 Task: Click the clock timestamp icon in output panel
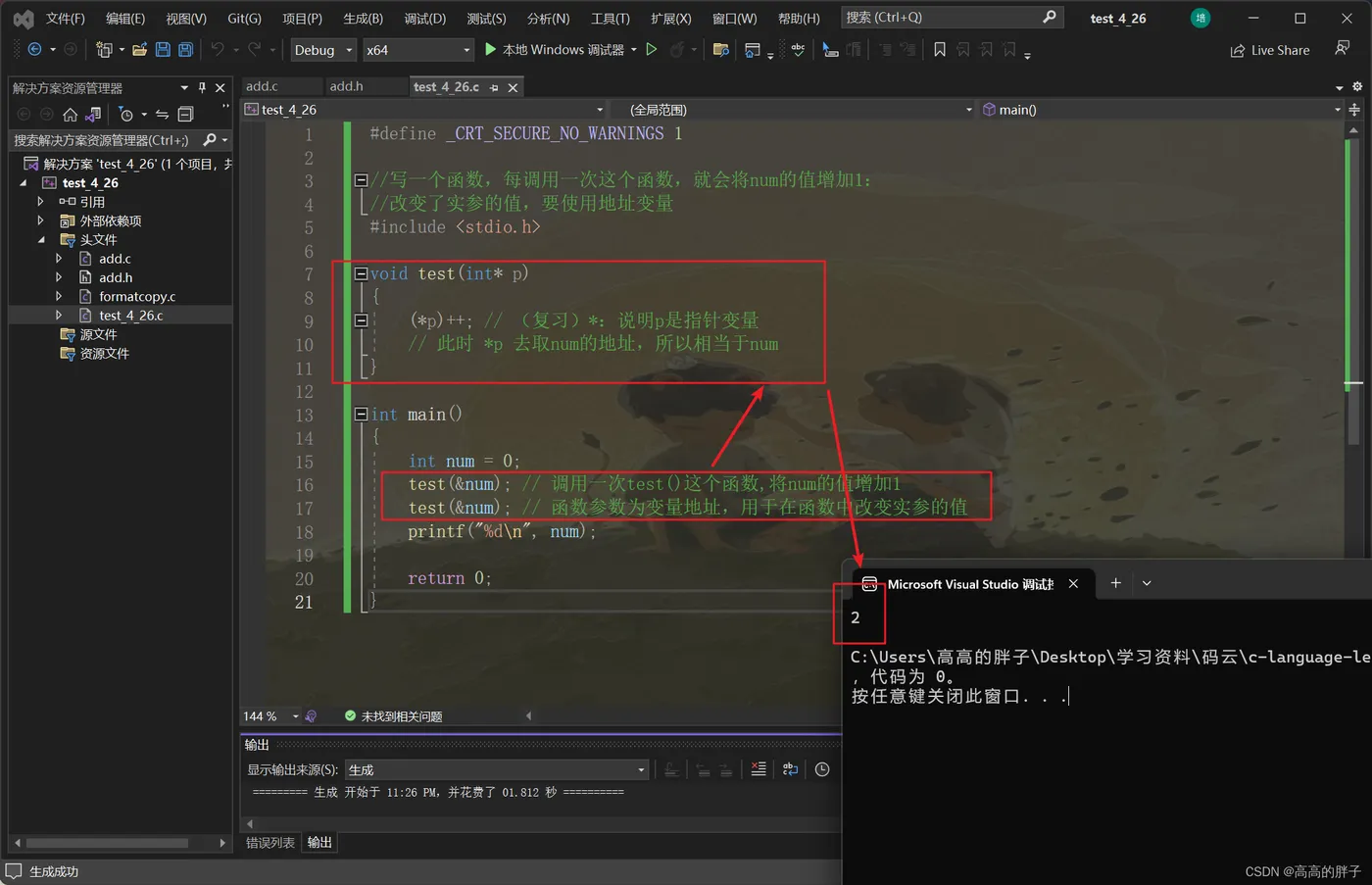tap(822, 769)
